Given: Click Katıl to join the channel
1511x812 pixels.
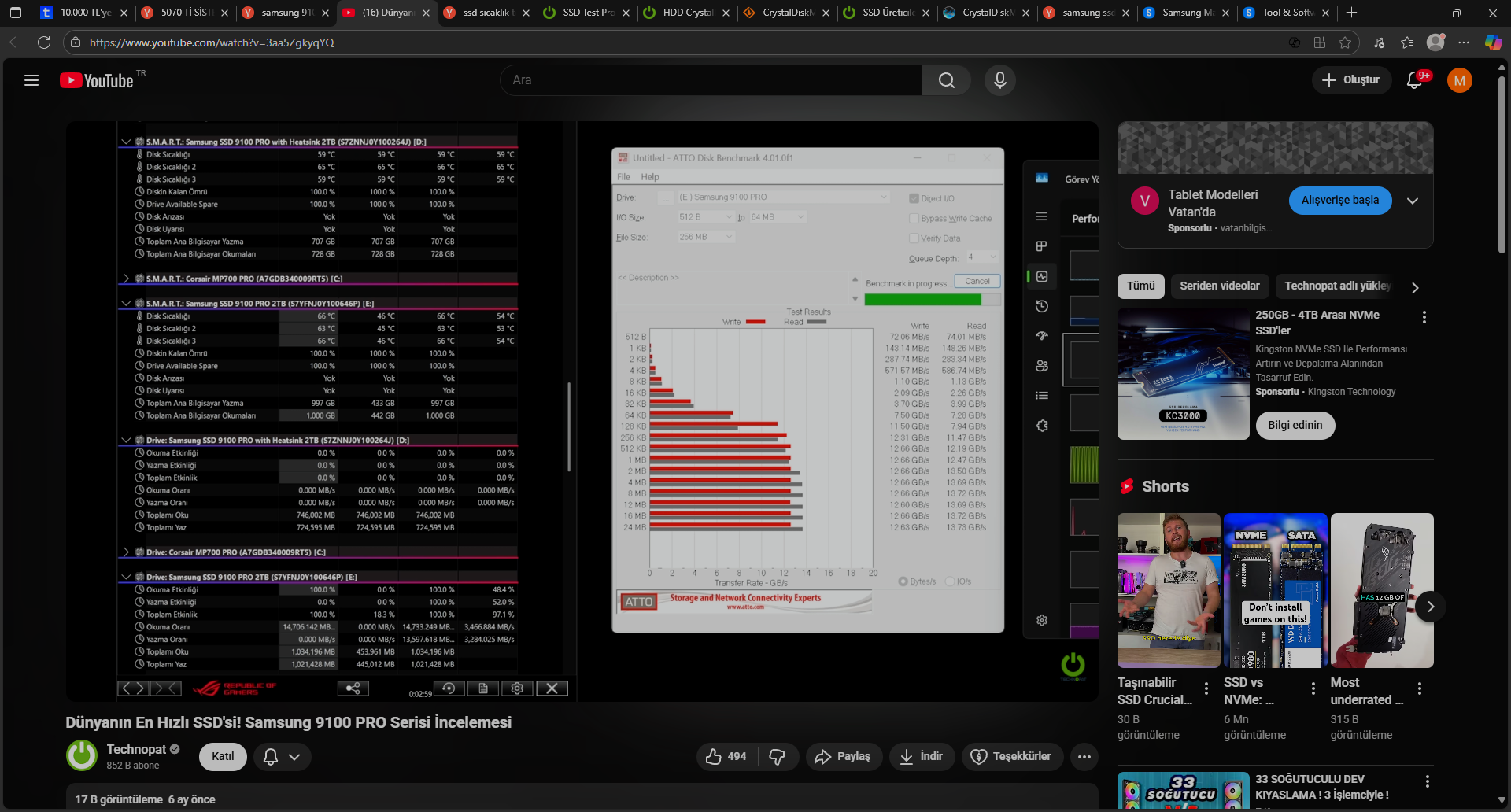Looking at the screenshot, I should (223, 757).
